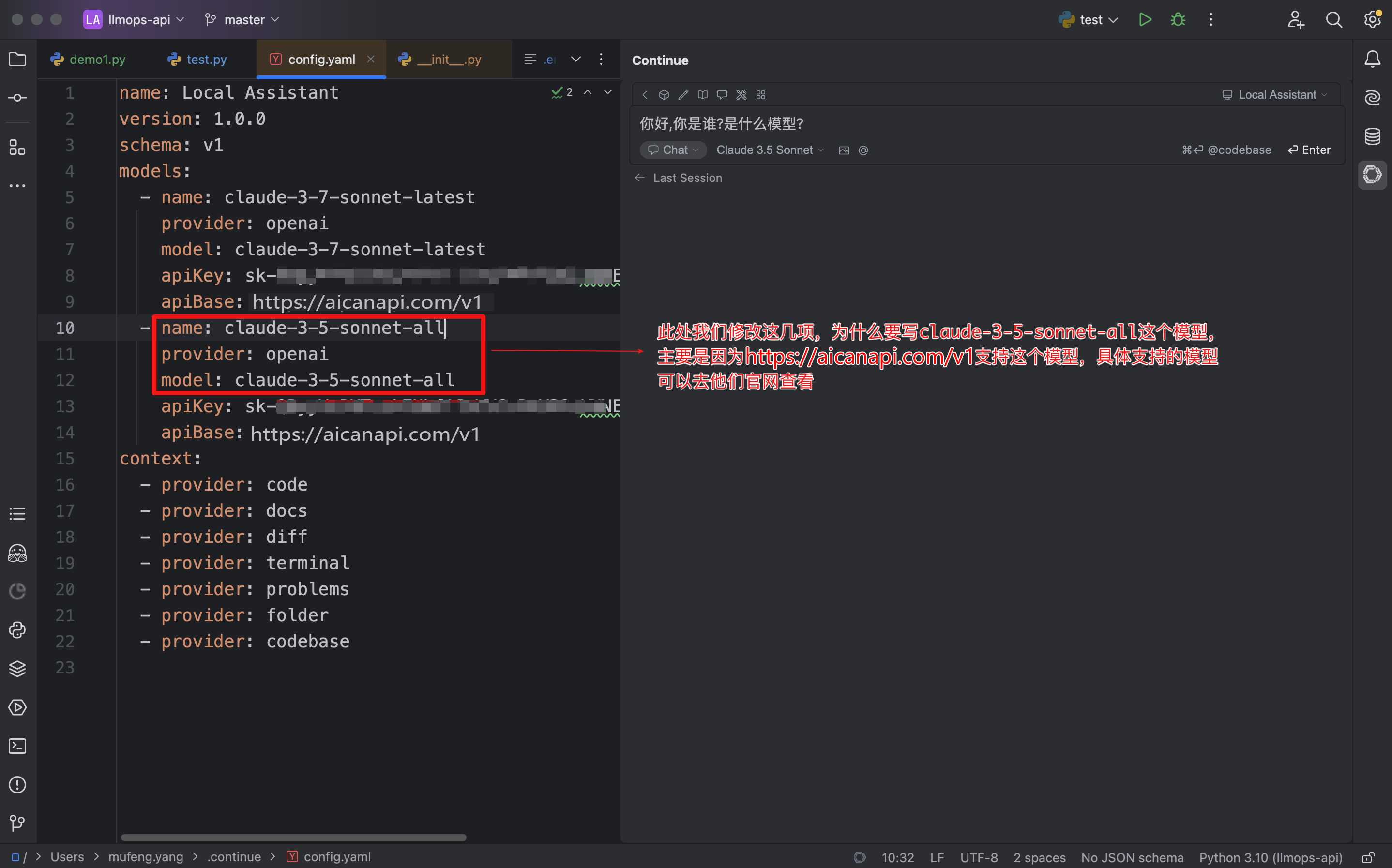Expand the Chat mode selector in Continue
The width and height of the screenshot is (1392, 868).
672,150
